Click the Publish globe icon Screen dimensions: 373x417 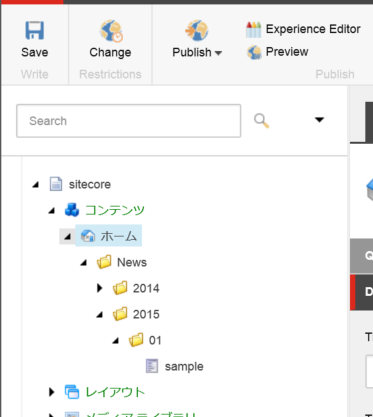tap(197, 30)
